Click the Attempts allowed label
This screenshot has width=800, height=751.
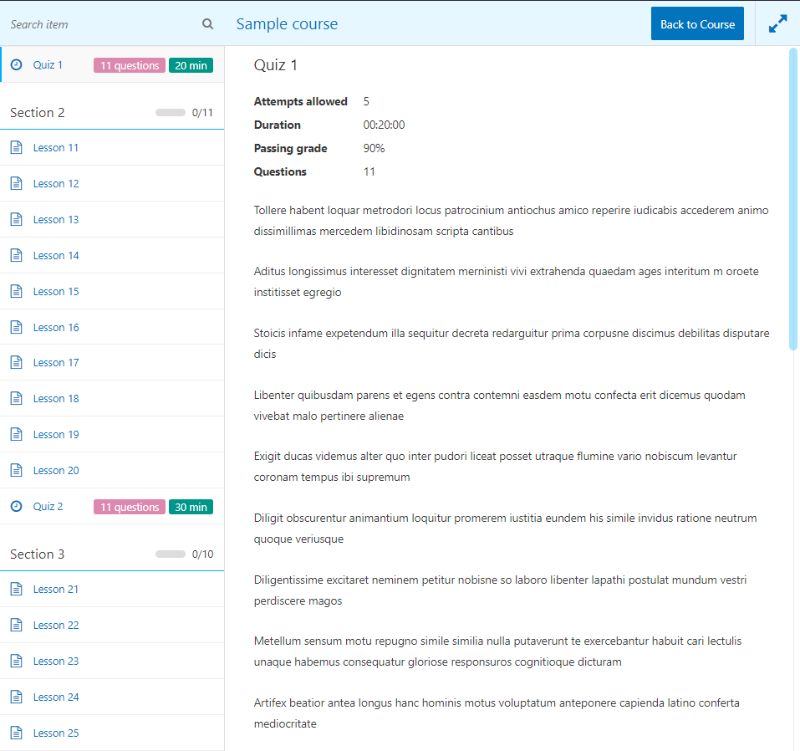(301, 101)
